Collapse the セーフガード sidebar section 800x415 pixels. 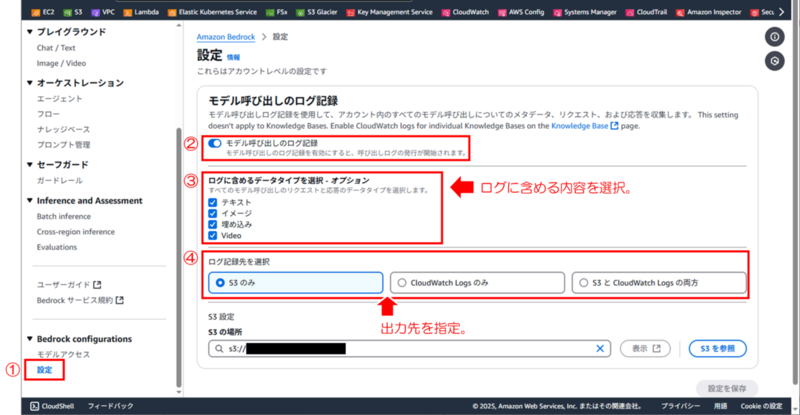click(30, 164)
